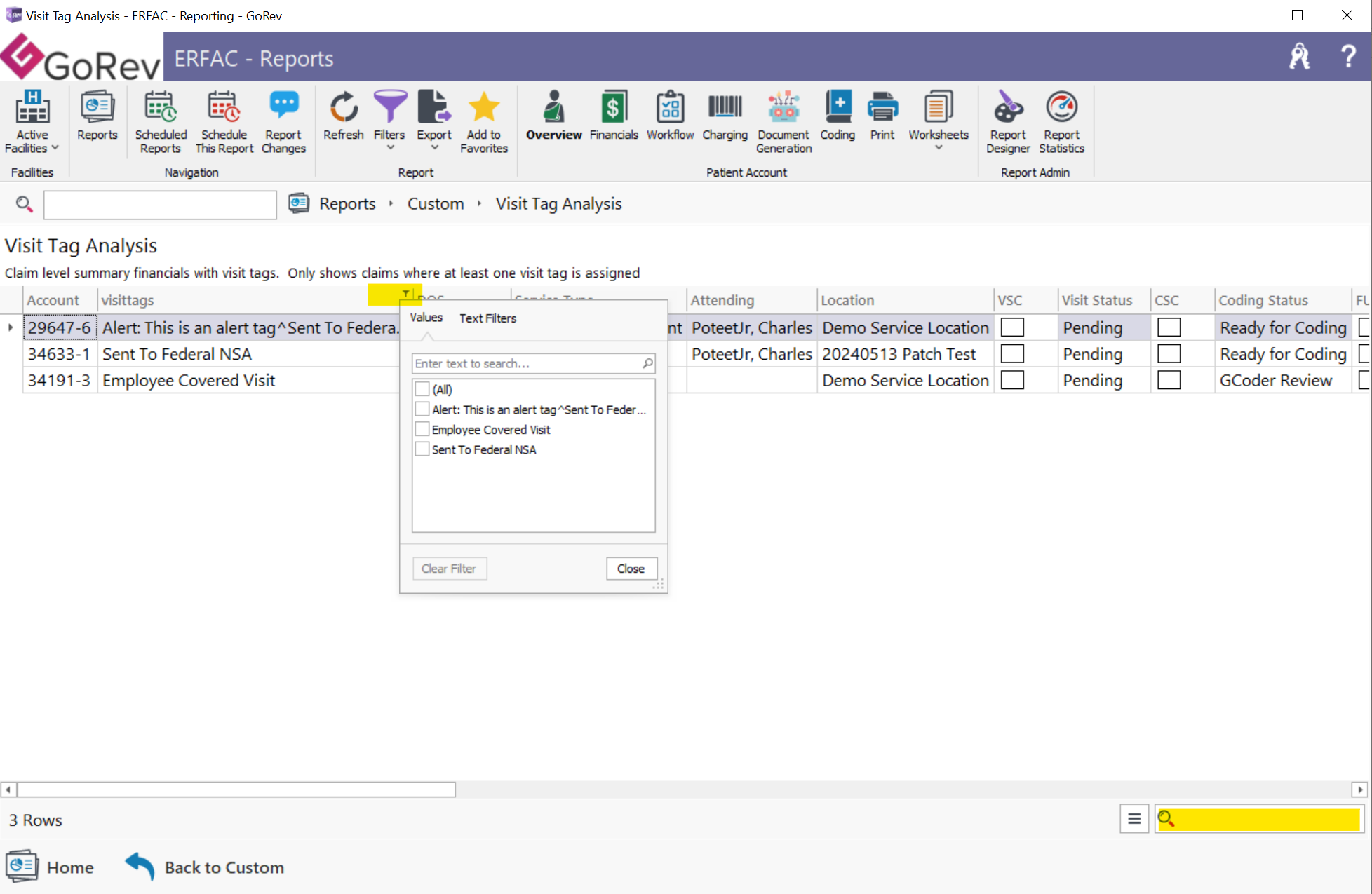This screenshot has width=1372, height=894.
Task: Check the Employee Covered Visit filter value
Action: coord(422,429)
